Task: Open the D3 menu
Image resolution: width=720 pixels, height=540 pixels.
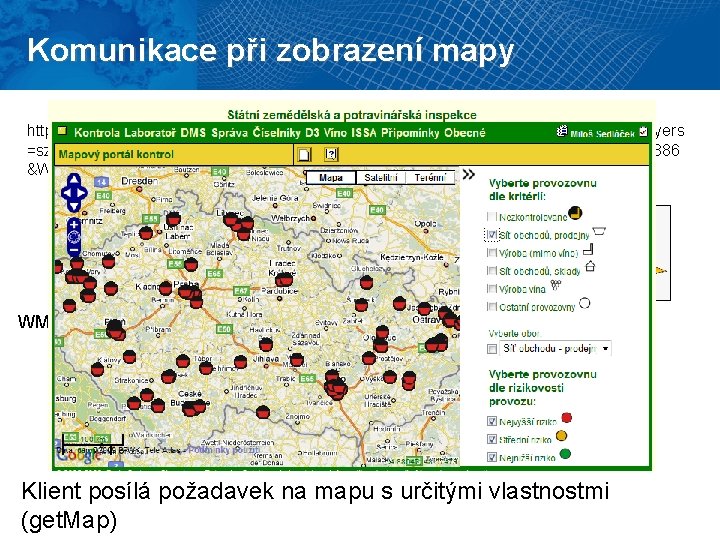Action: 312,133
